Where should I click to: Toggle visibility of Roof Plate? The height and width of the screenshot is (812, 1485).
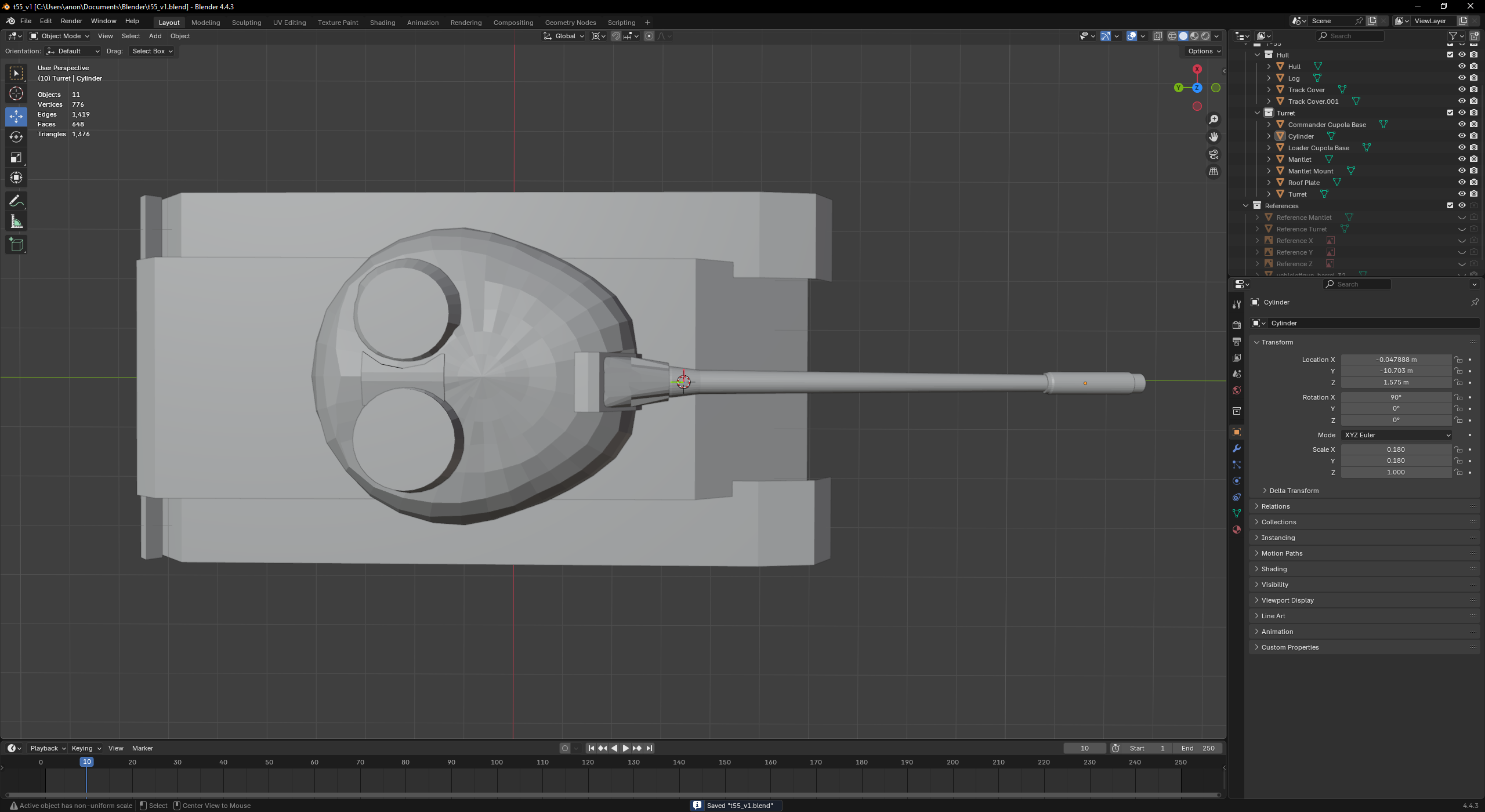pos(1462,182)
